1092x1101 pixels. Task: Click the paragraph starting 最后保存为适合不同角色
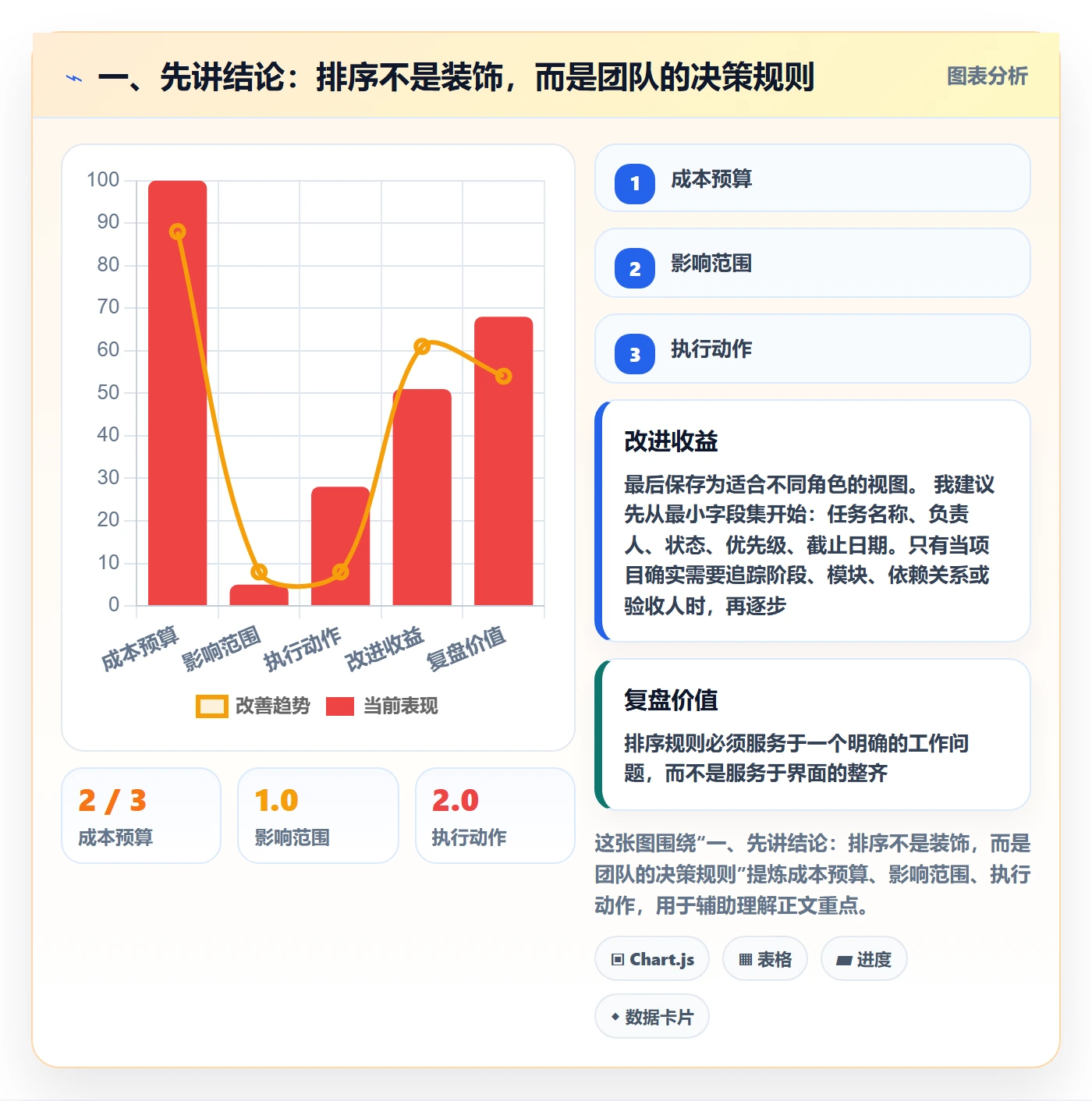(x=809, y=545)
